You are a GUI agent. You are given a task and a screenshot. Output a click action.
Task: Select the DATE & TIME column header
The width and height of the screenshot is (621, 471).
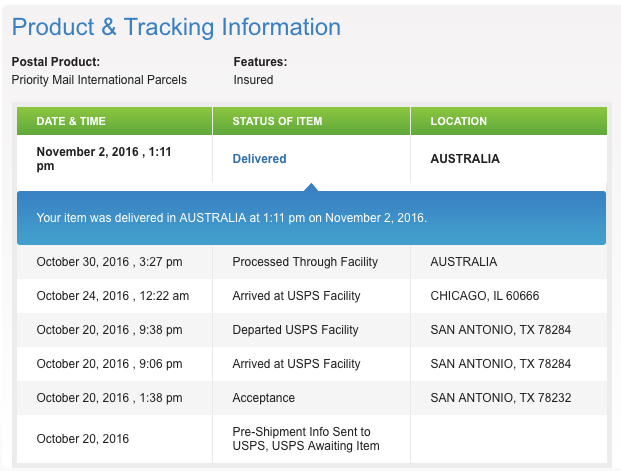click(71, 121)
